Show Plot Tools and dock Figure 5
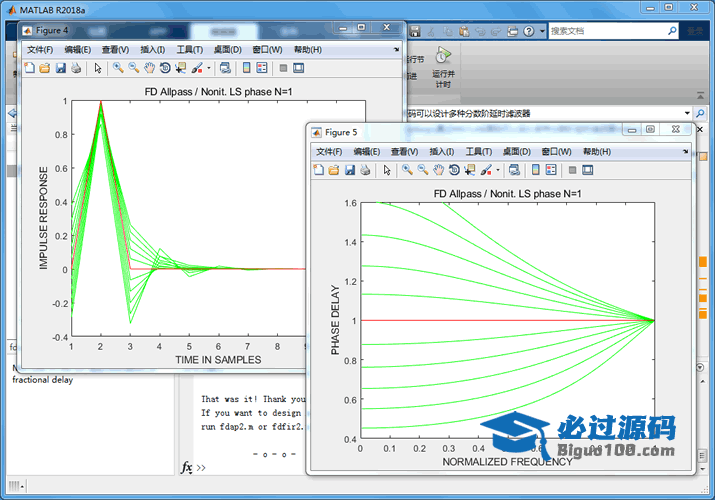The image size is (715, 500). point(588,170)
